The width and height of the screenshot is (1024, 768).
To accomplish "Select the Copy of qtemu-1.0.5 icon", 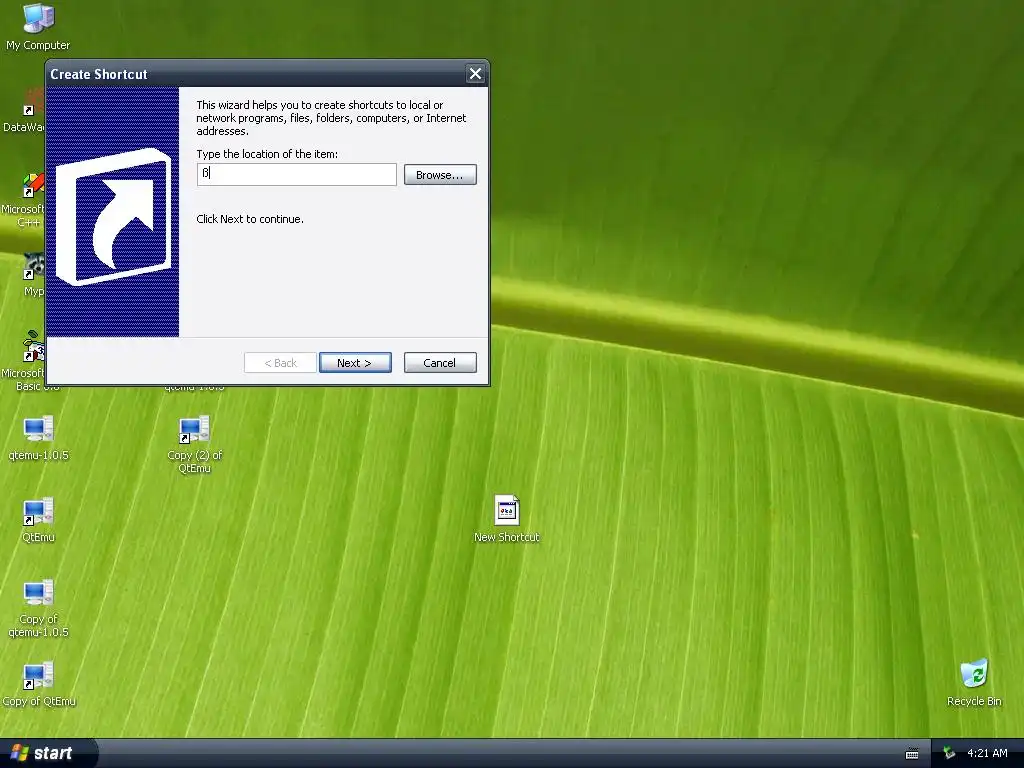I will (38, 607).
